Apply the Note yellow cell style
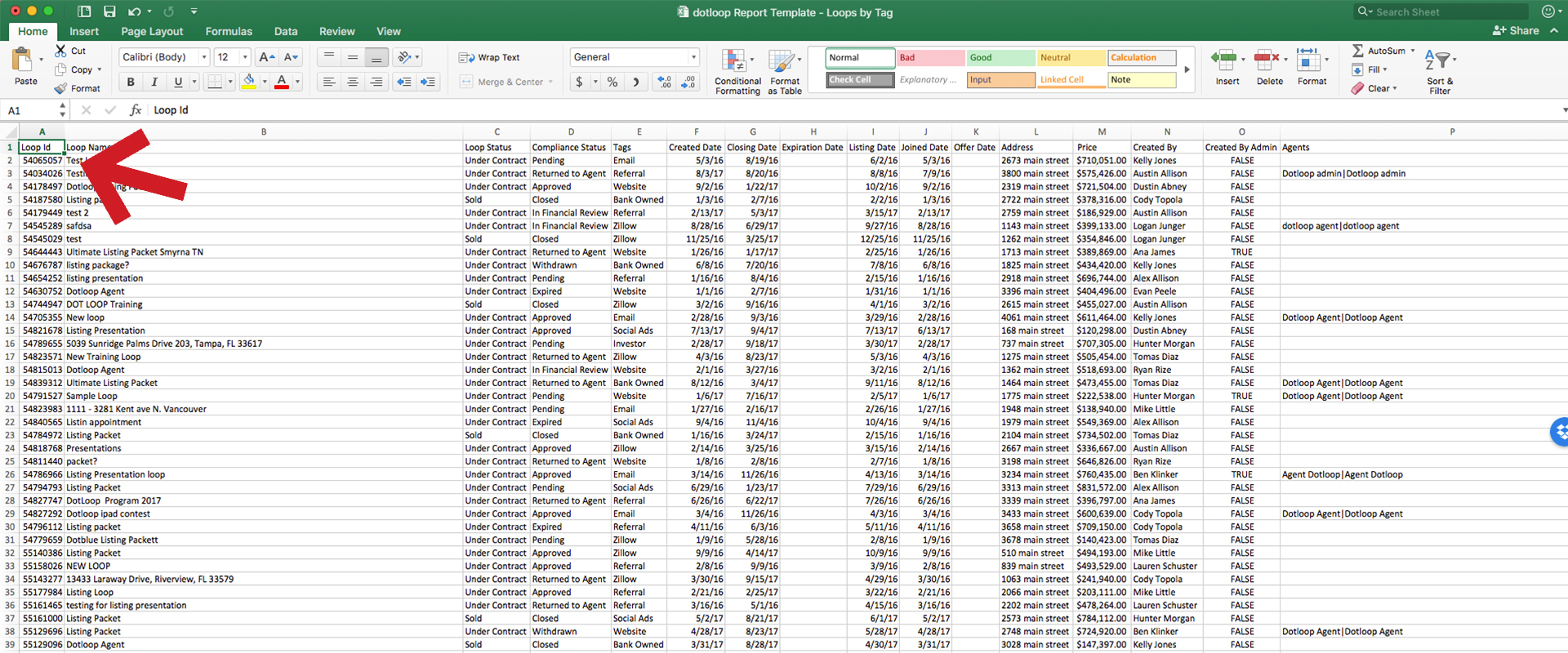 tap(1142, 80)
